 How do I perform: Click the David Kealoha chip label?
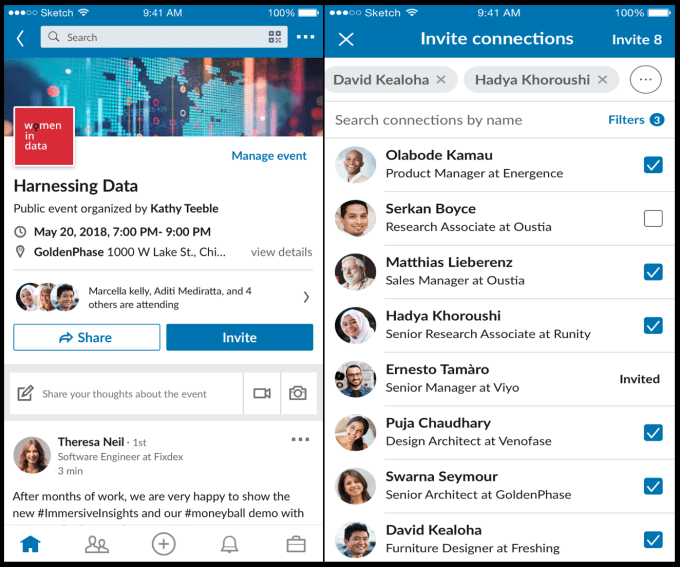click(x=381, y=79)
